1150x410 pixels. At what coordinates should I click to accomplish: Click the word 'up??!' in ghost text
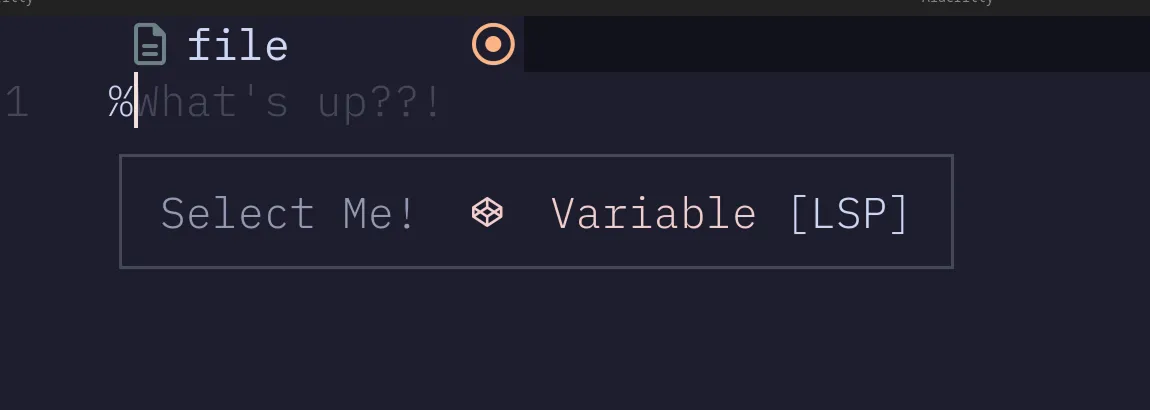tap(380, 103)
